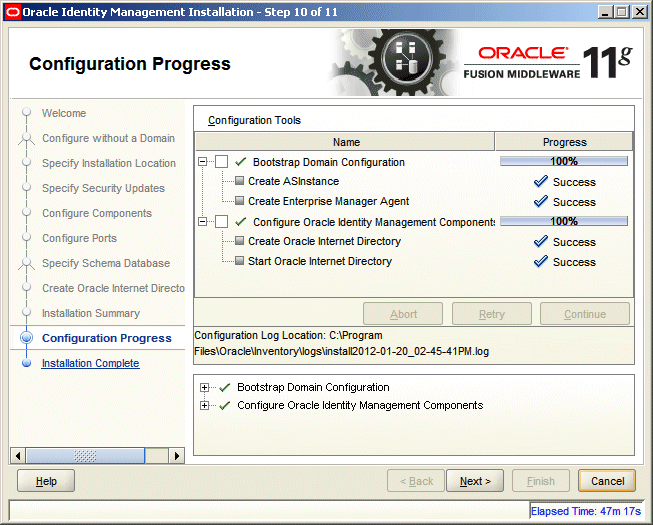The height and width of the screenshot is (525, 653).
Task: Click Configuration Progress current step label
Action: click(107, 338)
